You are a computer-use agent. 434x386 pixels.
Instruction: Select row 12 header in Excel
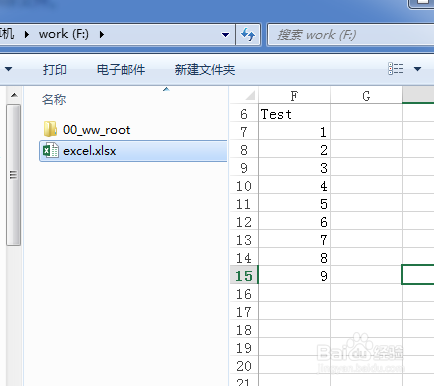pyautogui.click(x=244, y=222)
